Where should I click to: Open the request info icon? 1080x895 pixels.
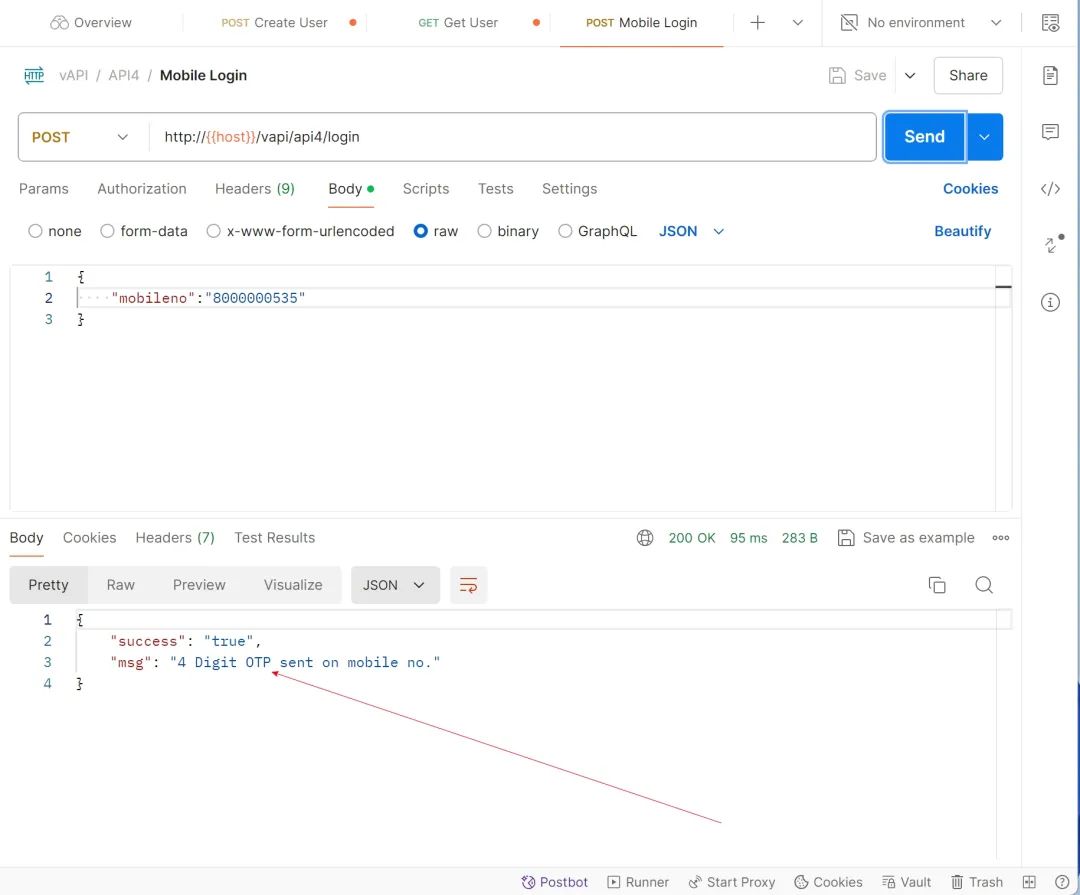coord(1050,302)
